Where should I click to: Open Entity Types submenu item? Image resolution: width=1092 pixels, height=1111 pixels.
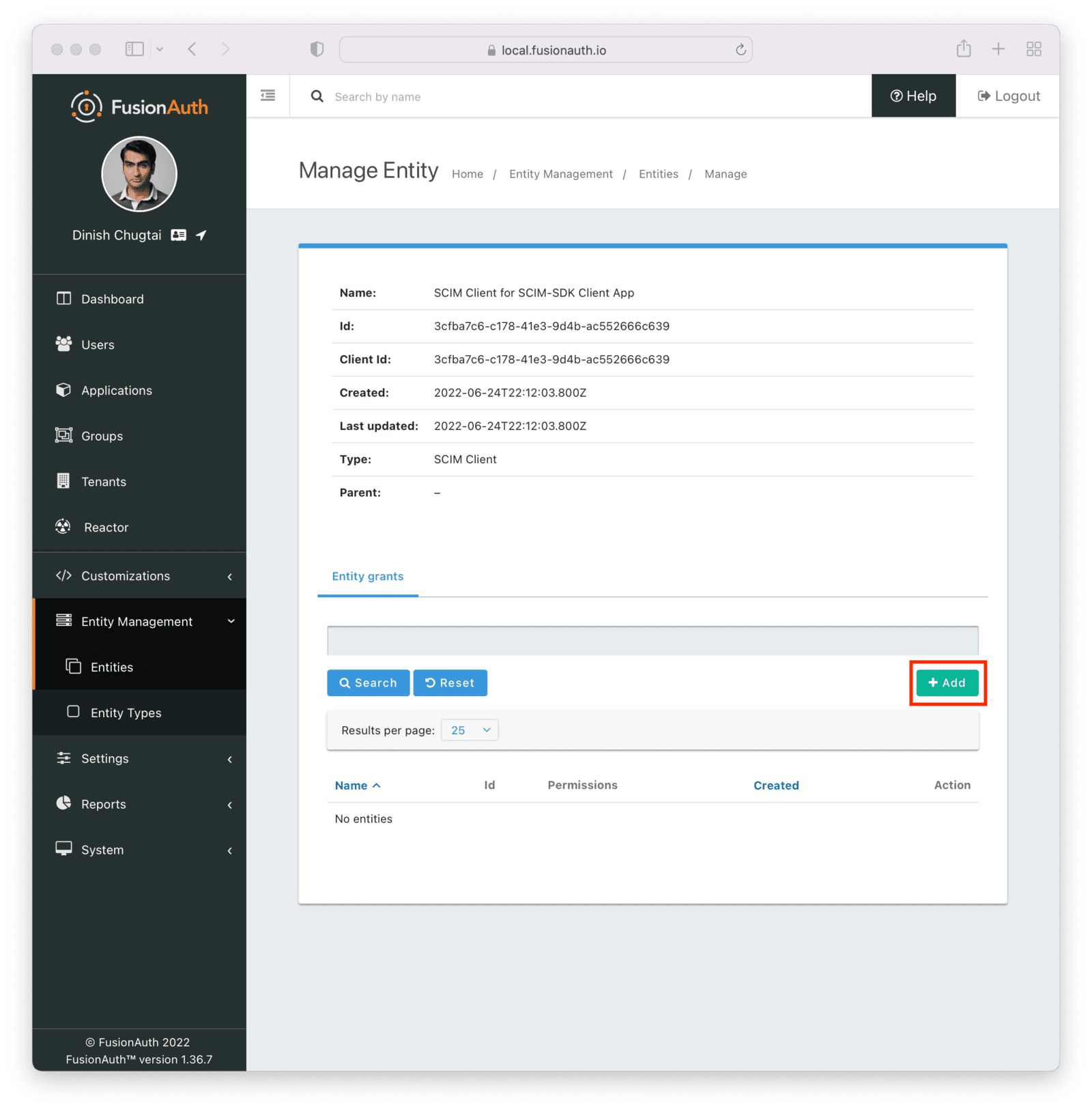coord(126,713)
